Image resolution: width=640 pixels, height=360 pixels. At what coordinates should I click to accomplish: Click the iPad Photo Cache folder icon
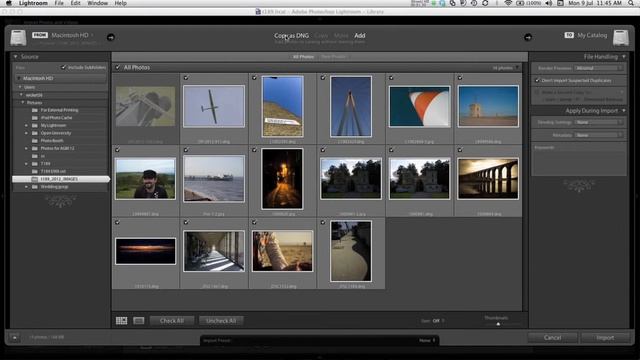[35, 118]
